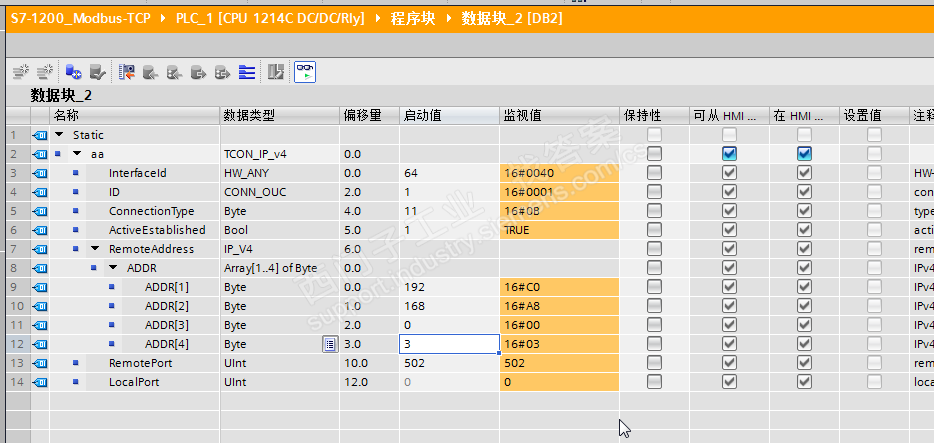Viewport: 934px width, 443px height.
Task: Click the gray cylinder with checkmark icon
Action: [x=98, y=73]
